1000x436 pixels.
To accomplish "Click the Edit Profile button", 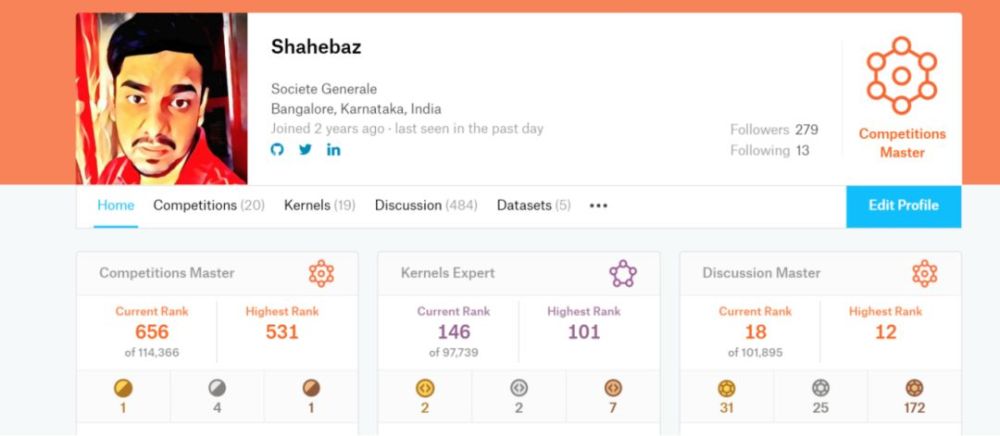I will (904, 207).
